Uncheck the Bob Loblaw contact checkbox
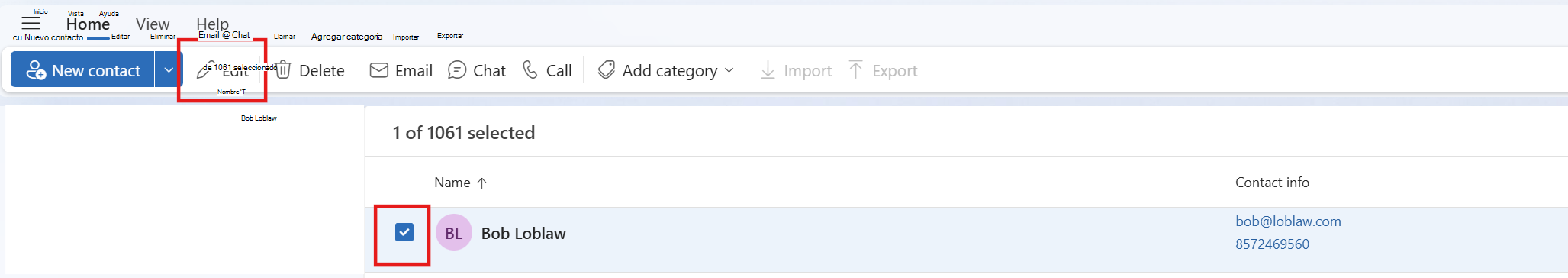1568x278 pixels. pyautogui.click(x=404, y=232)
